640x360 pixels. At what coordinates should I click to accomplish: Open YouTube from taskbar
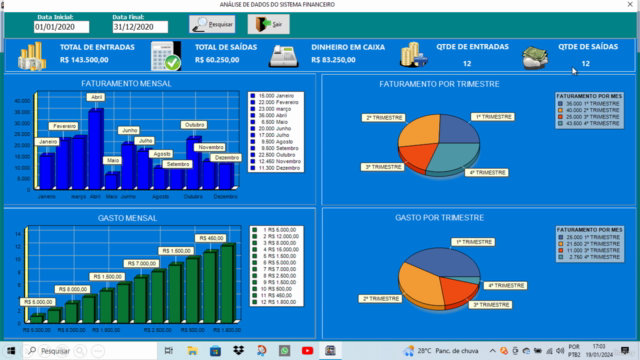307,351
